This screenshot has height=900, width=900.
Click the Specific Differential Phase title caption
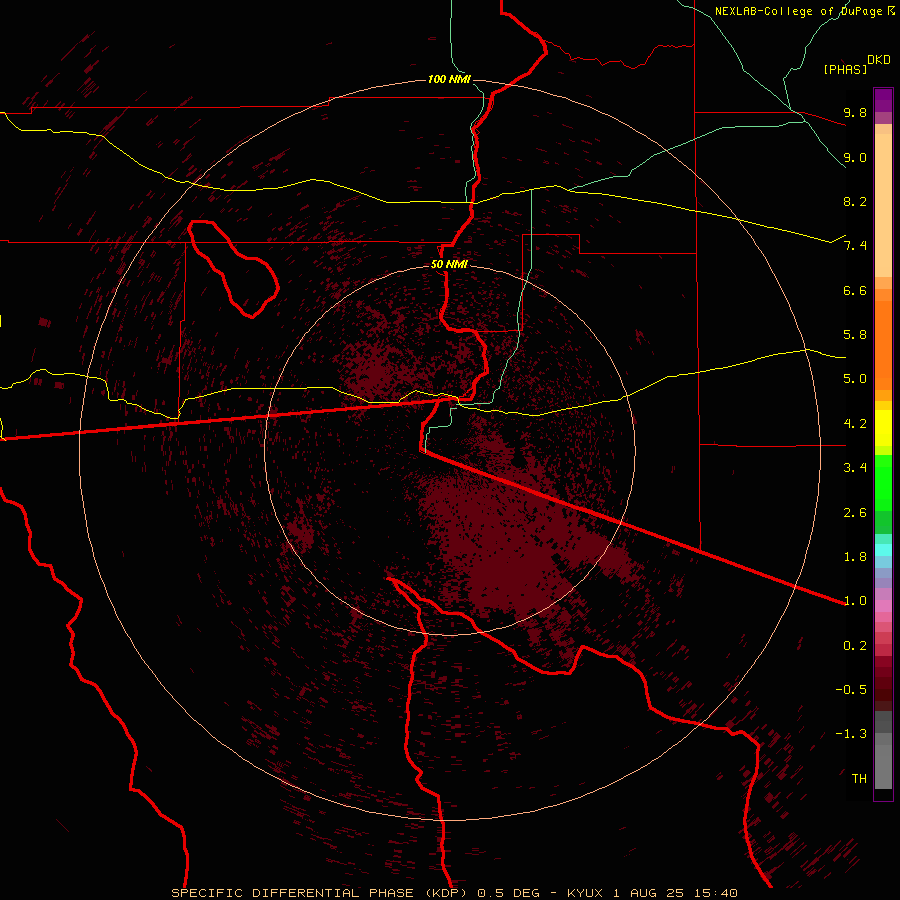point(454,893)
